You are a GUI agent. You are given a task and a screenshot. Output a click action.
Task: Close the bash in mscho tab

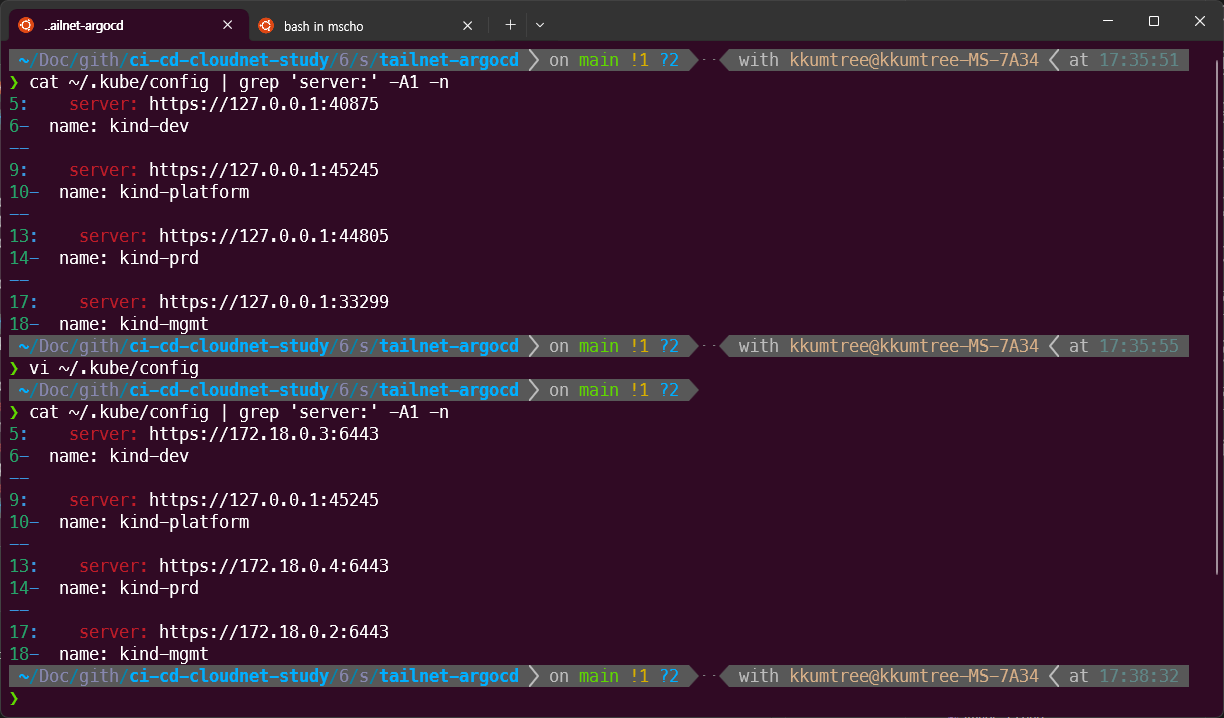(467, 25)
